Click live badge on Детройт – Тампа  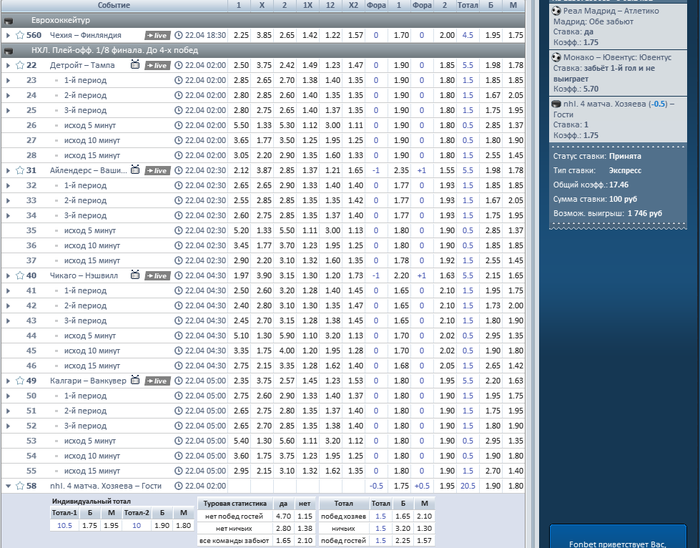tap(158, 66)
